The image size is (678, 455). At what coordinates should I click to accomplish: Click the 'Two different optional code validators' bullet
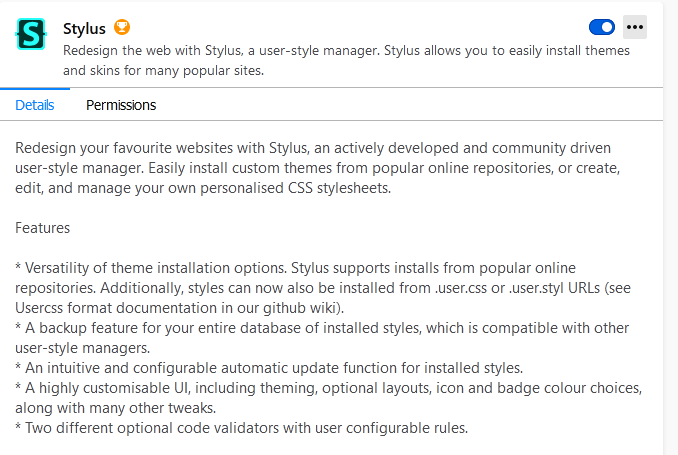242,428
